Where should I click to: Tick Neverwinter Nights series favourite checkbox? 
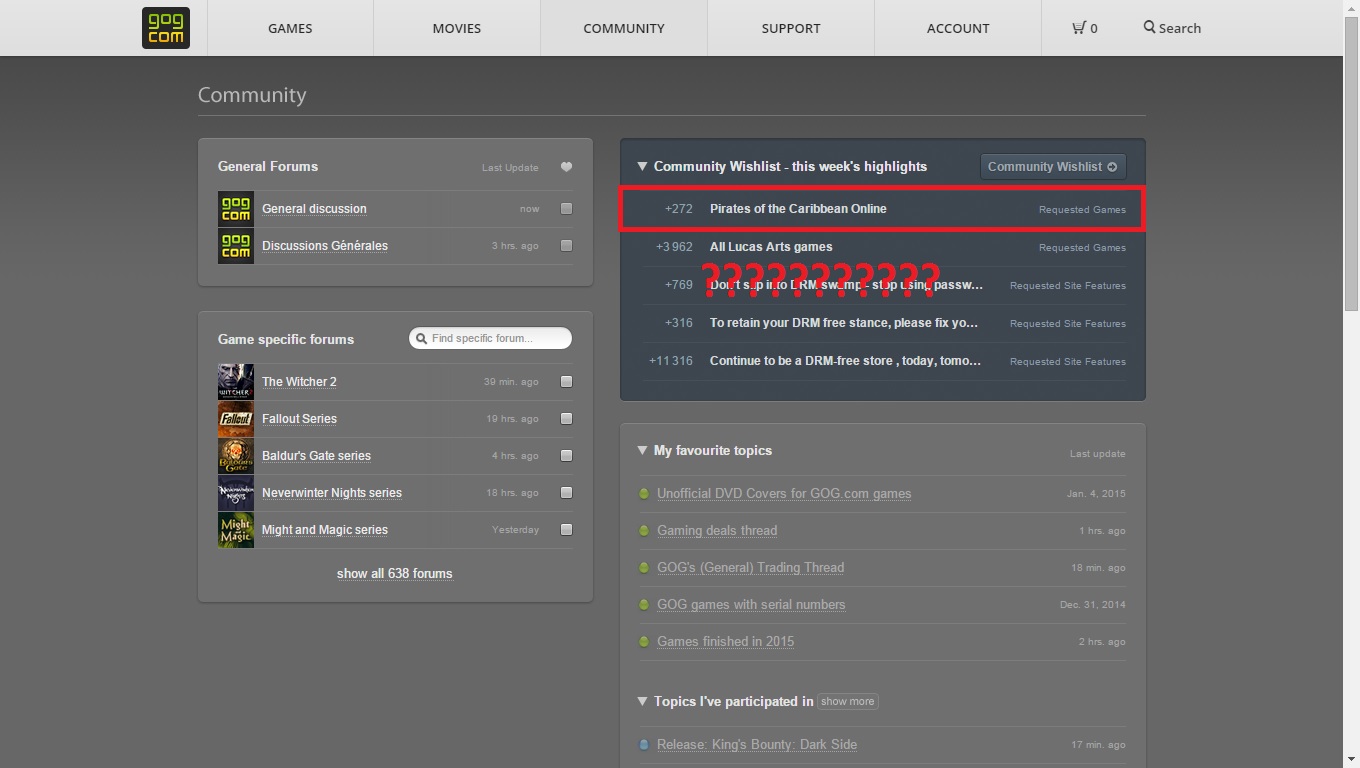567,493
